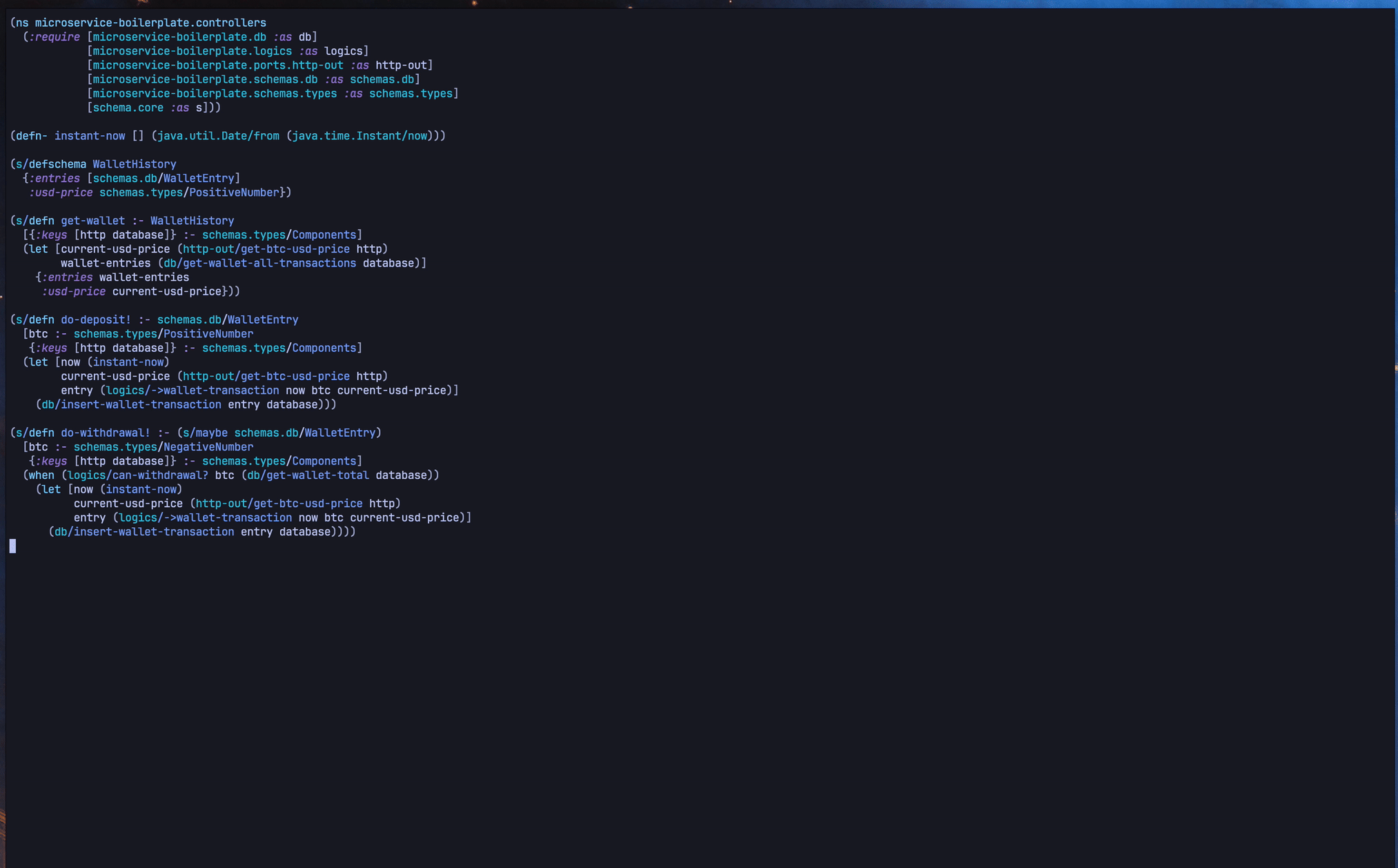This screenshot has width=1398, height=868.
Task: Click the WalletHistory name after s/defschema
Action: 134,164
